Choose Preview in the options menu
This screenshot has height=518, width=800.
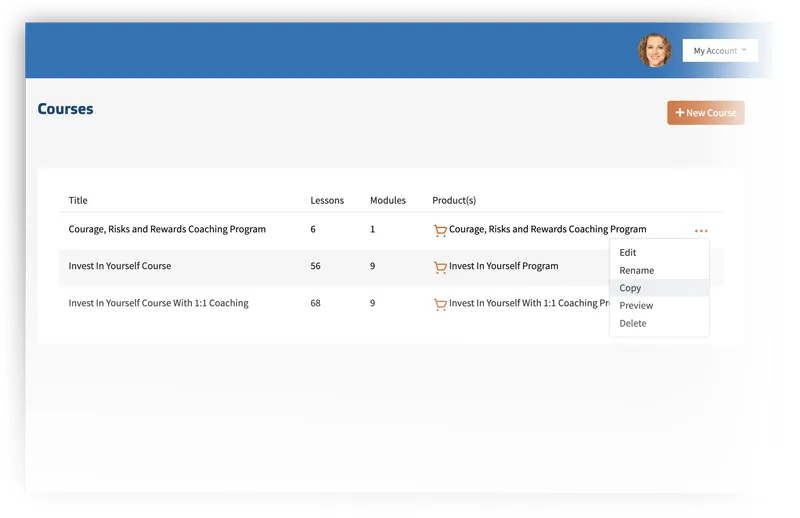pyautogui.click(x=636, y=305)
